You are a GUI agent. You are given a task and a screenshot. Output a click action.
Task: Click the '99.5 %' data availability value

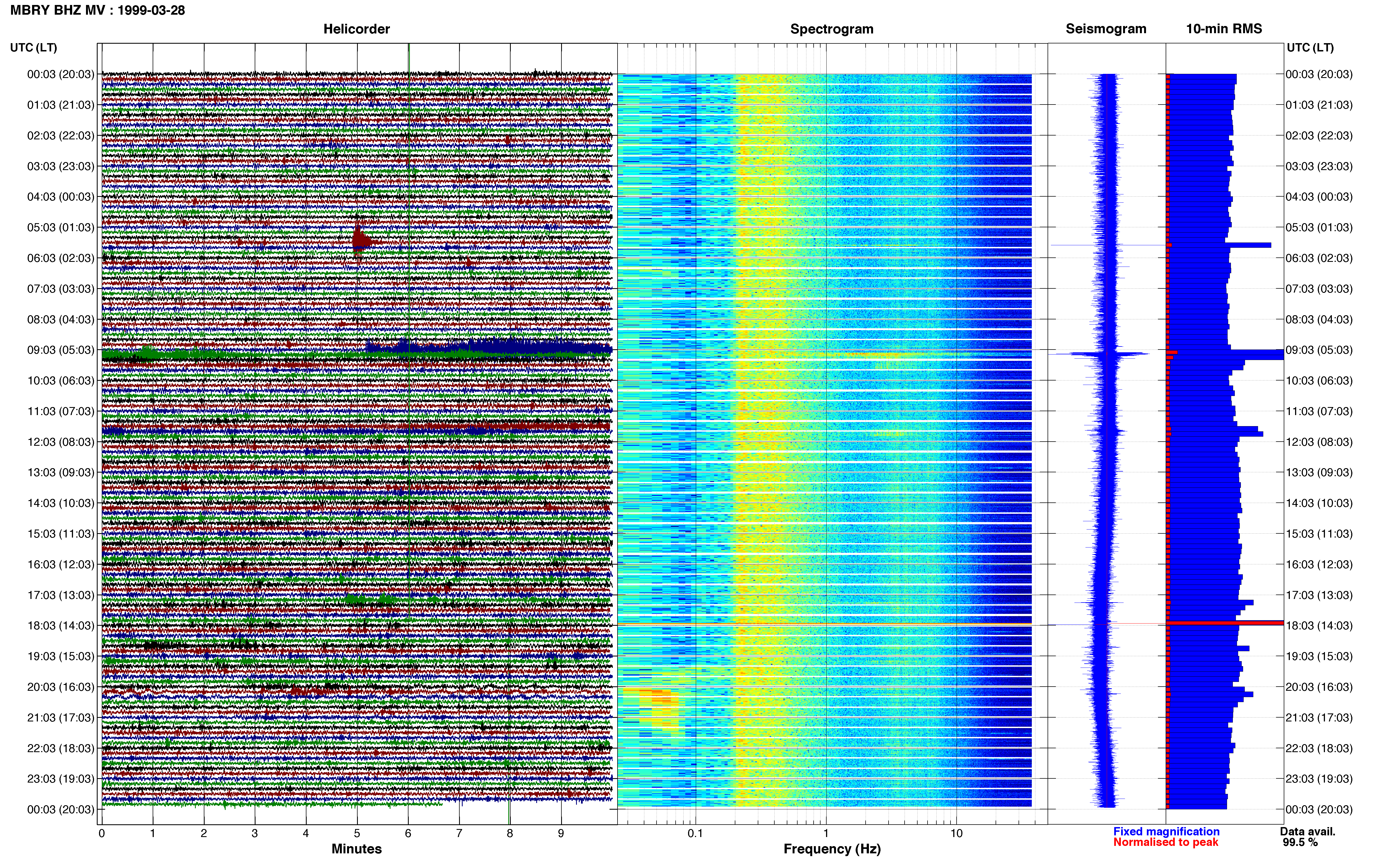1300,842
